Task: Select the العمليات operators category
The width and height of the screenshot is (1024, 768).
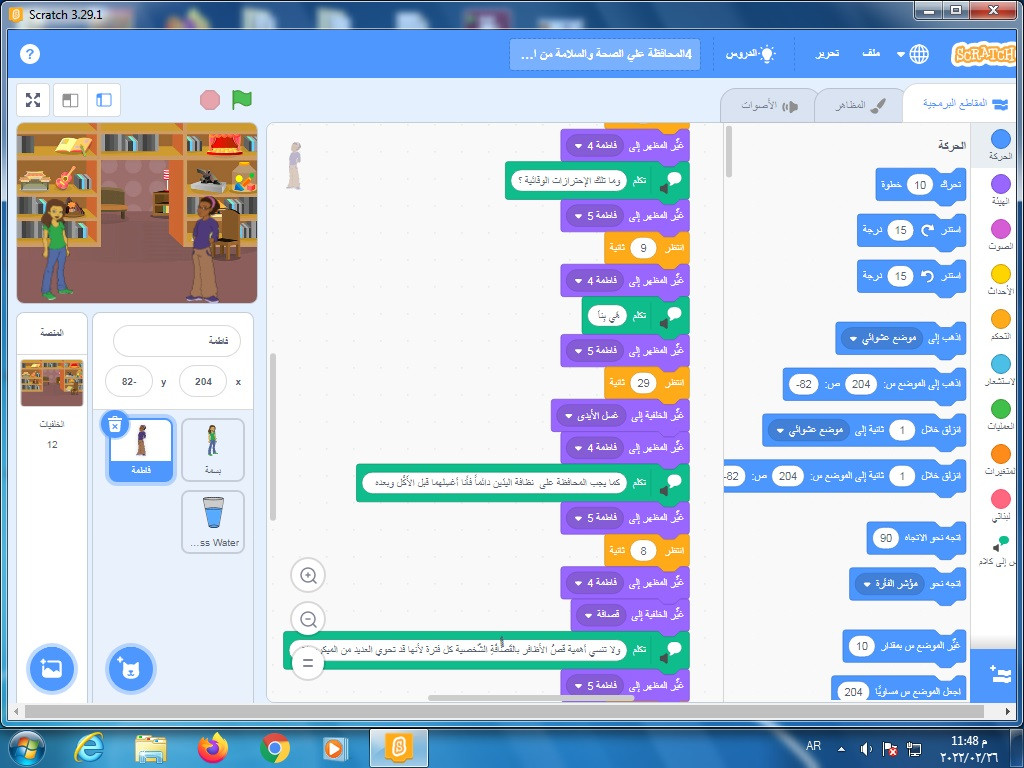Action: pyautogui.click(x=1000, y=409)
